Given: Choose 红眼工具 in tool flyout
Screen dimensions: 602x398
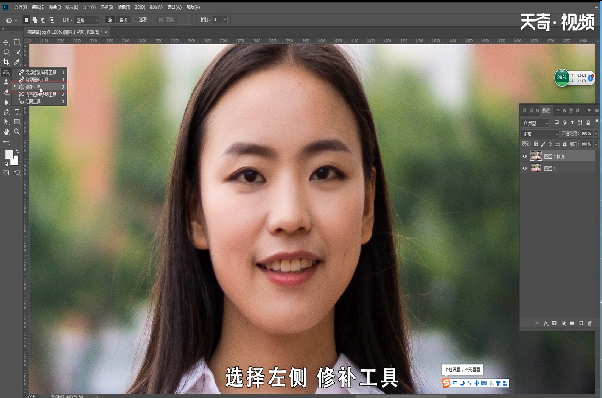Looking at the screenshot, I should 40,101.
